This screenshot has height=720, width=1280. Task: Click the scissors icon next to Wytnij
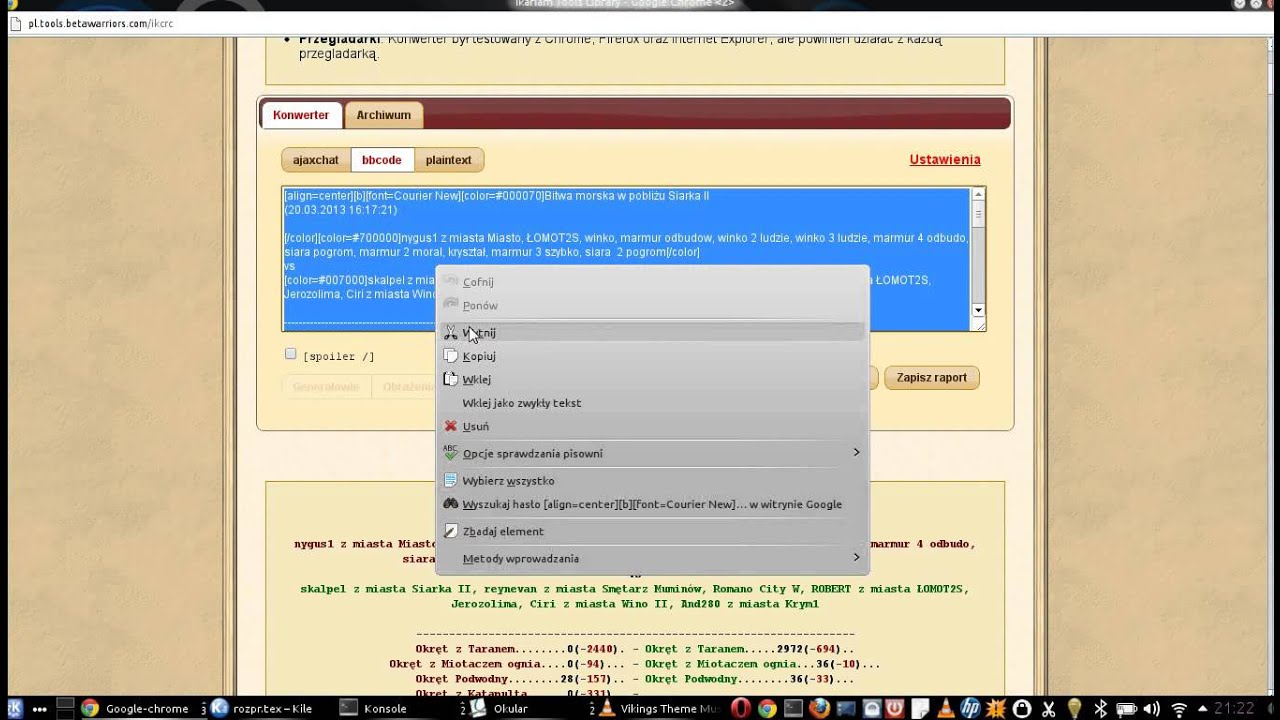pyautogui.click(x=451, y=333)
